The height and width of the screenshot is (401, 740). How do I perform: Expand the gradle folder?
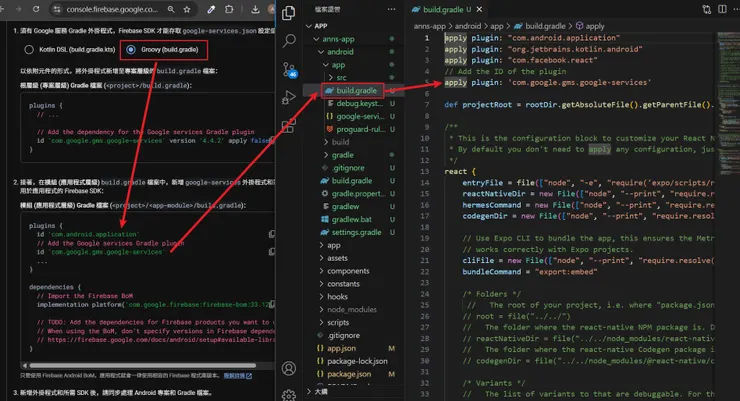click(x=326, y=155)
